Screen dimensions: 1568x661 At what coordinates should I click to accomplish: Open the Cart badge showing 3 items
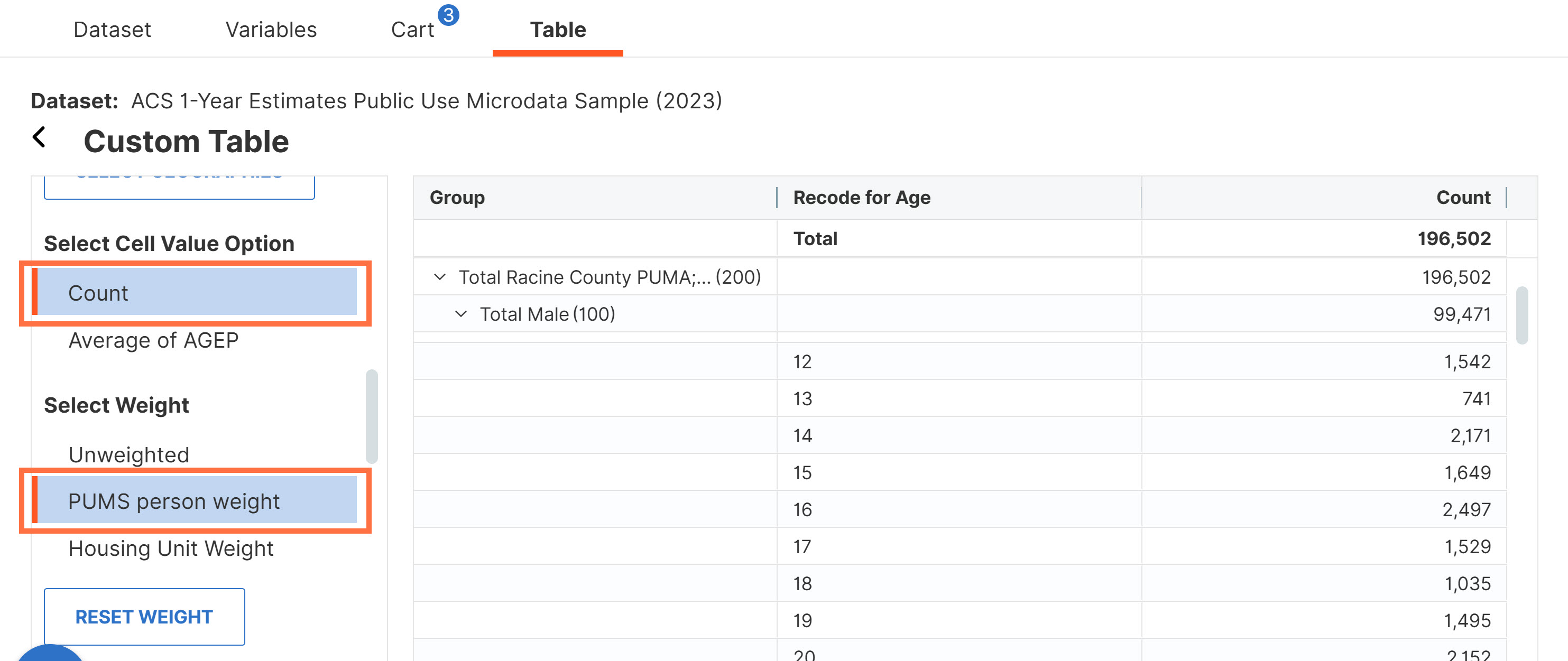(449, 15)
